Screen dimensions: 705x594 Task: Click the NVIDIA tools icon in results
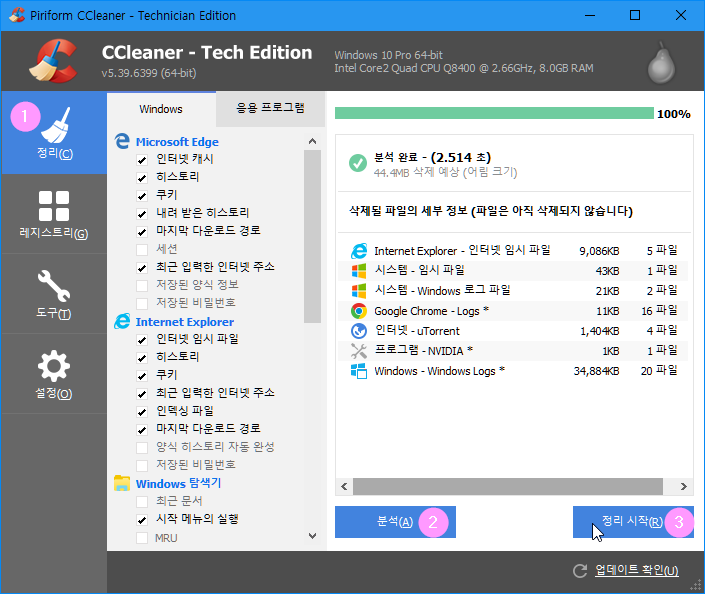pyautogui.click(x=359, y=351)
